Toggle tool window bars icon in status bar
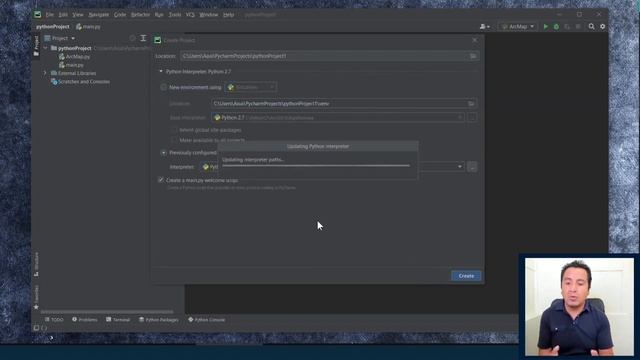This screenshot has width=640, height=360. [x=36, y=328]
